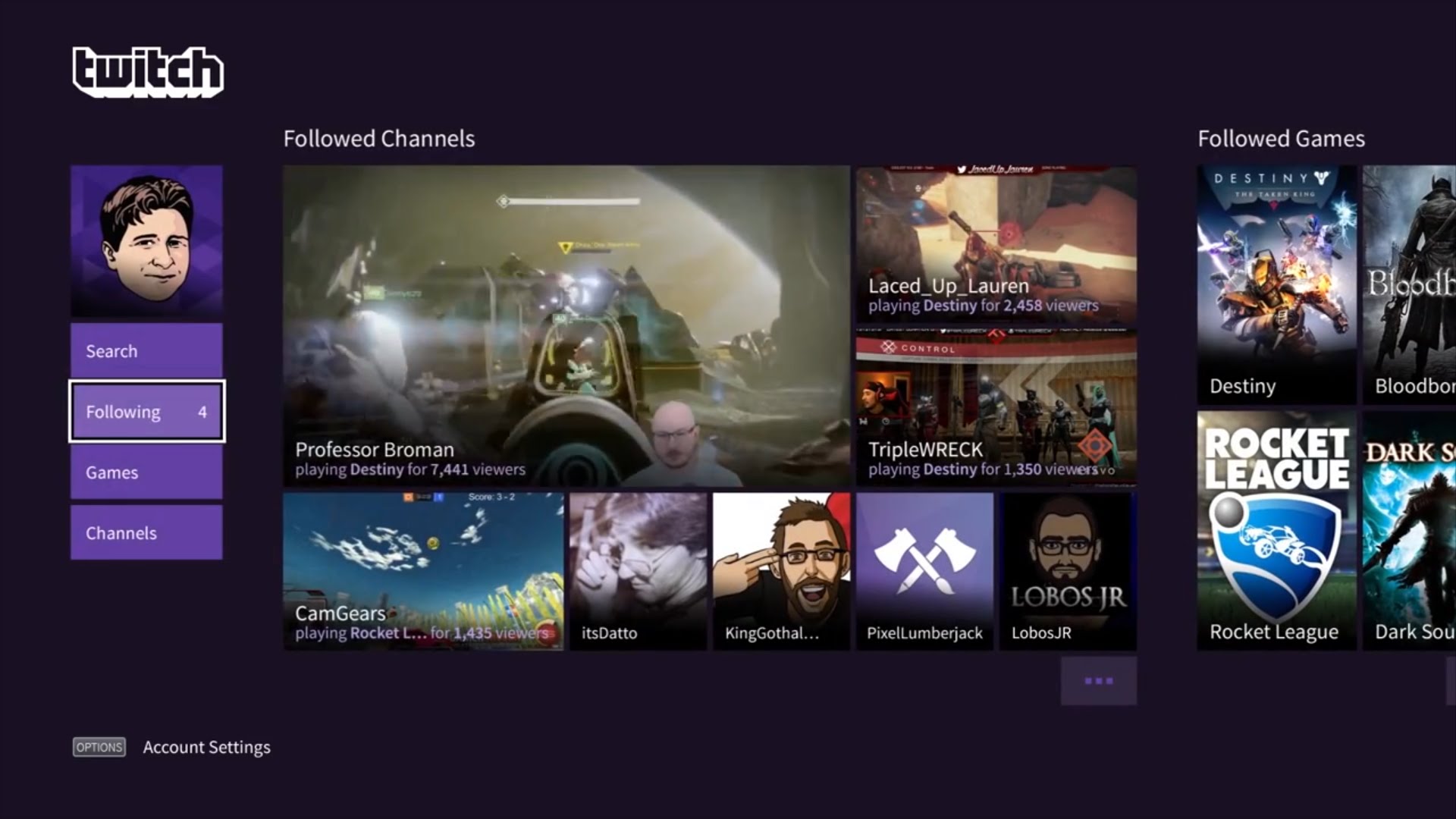
Task: Click the OPTIONS button
Action: pos(99,747)
